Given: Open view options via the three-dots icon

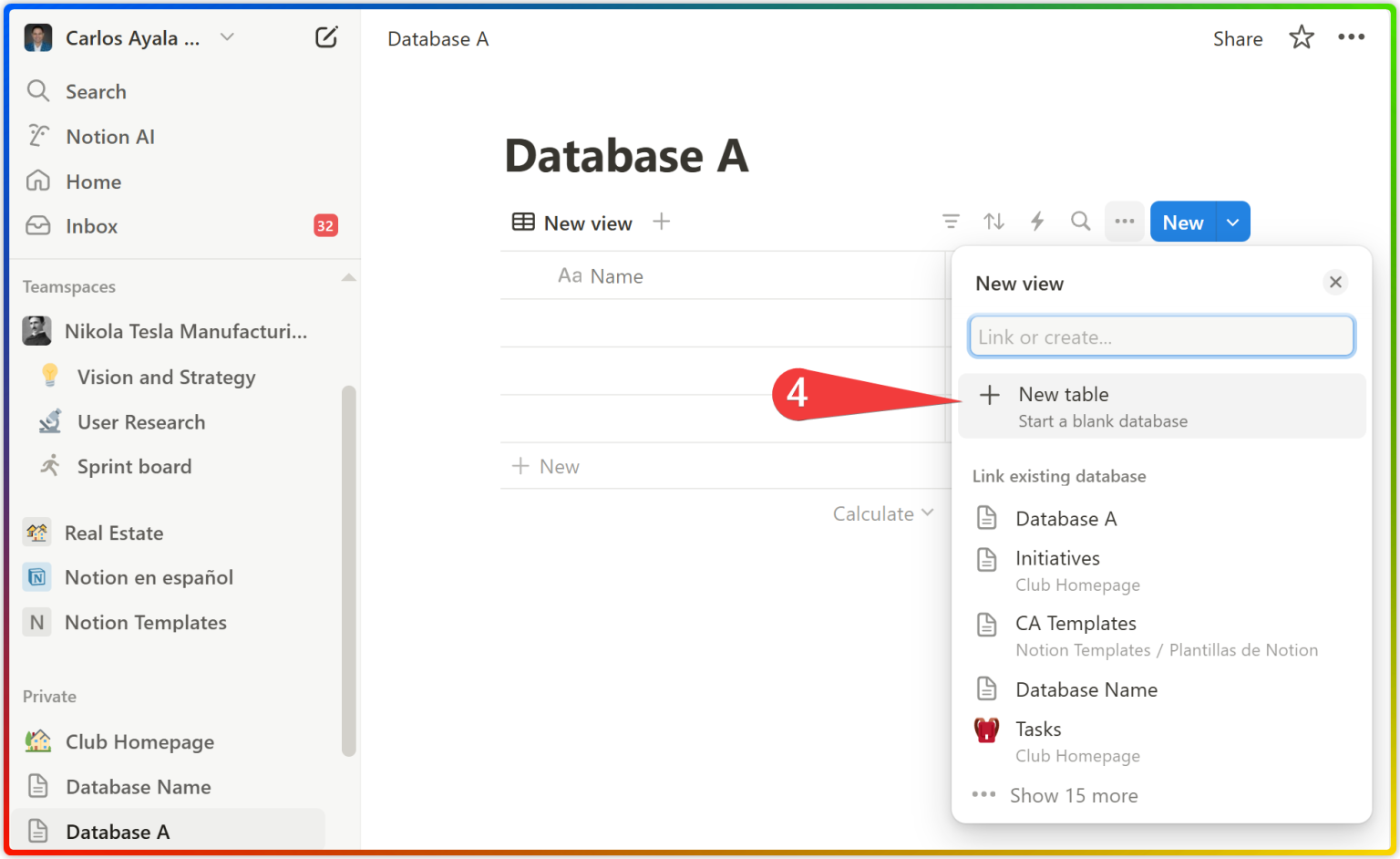Looking at the screenshot, I should [x=1124, y=222].
